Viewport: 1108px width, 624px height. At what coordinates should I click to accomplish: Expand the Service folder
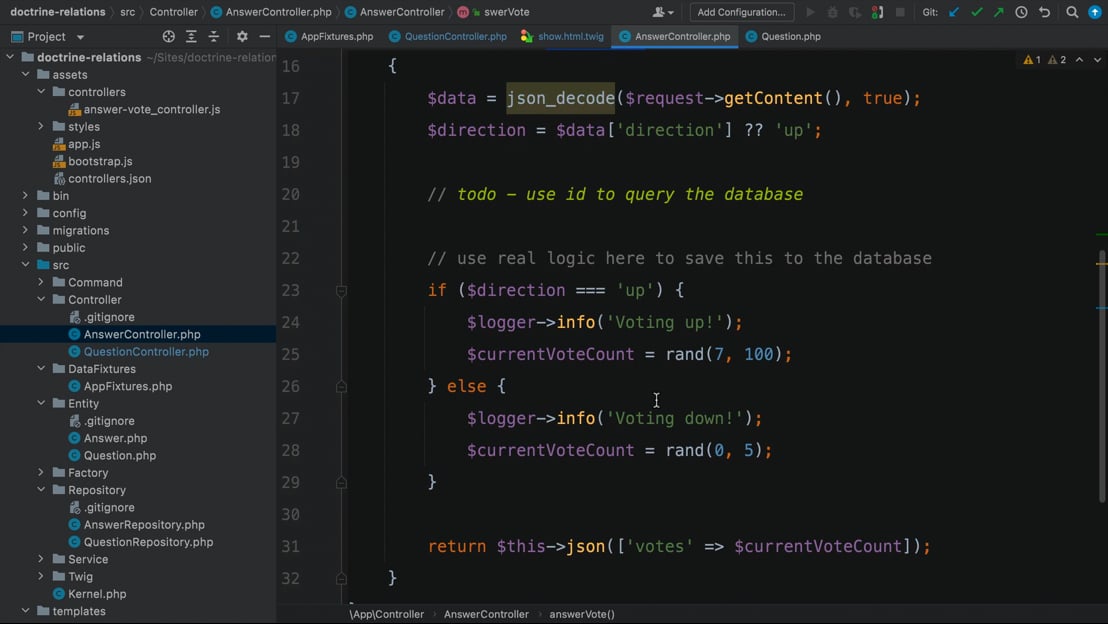click(42, 559)
